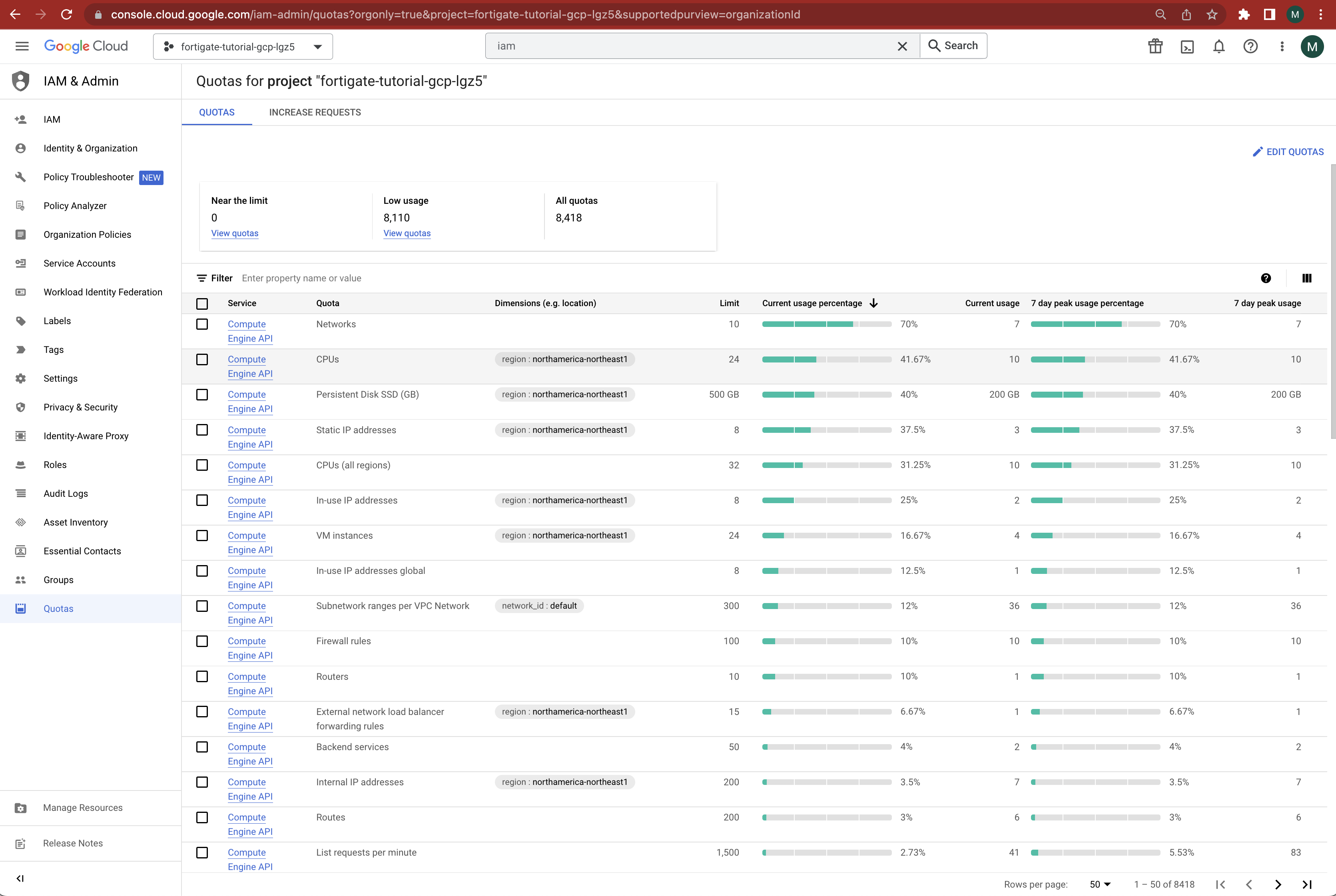The height and width of the screenshot is (896, 1336).
Task: Open the Policy Troubleshooter menu entry
Action: click(x=89, y=177)
